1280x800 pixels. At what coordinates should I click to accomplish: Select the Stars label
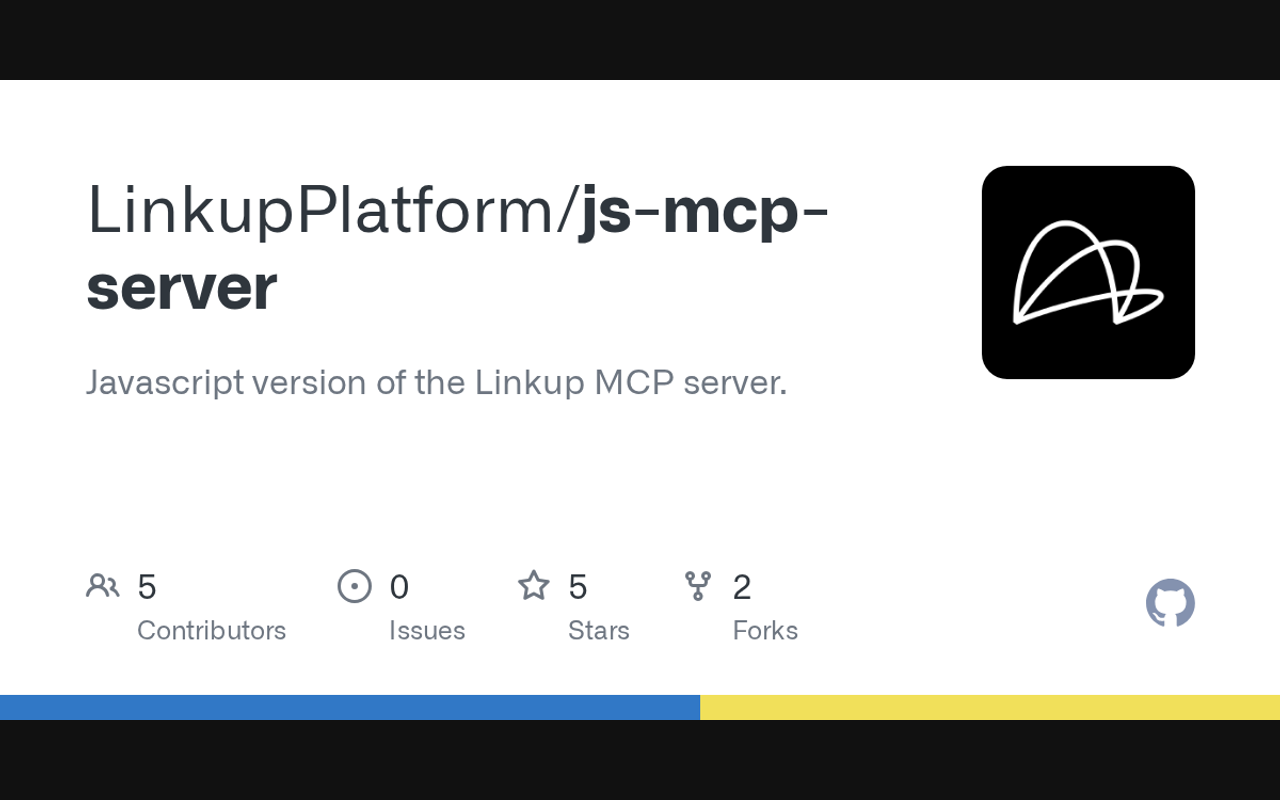[598, 631]
